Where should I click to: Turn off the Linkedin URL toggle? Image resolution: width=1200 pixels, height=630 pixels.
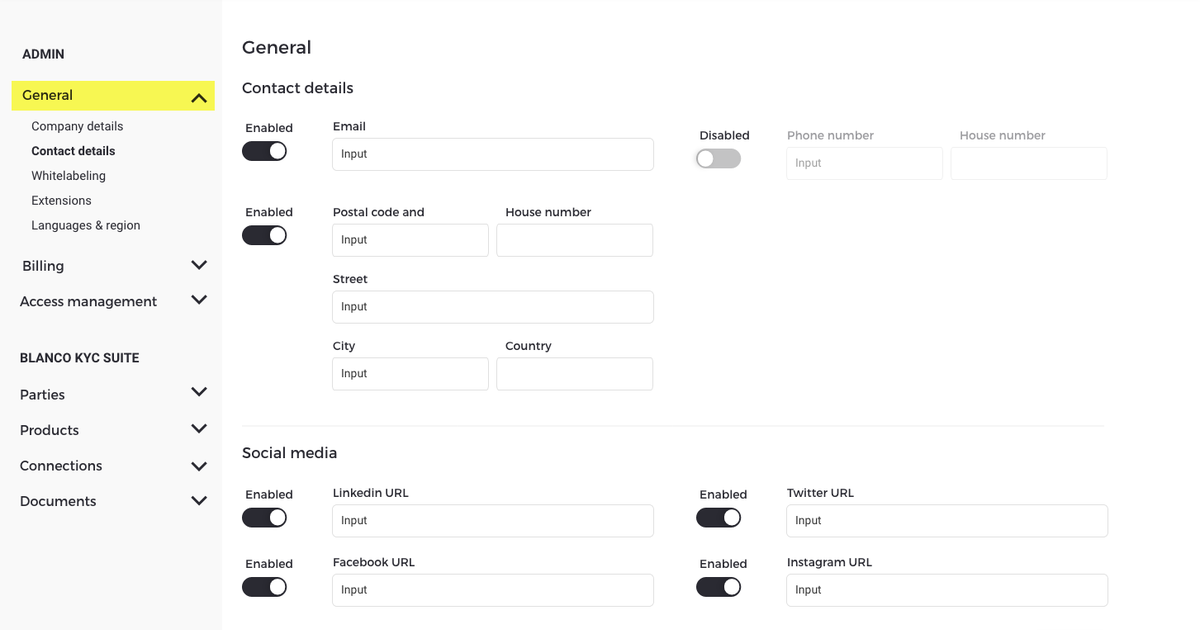(x=264, y=518)
